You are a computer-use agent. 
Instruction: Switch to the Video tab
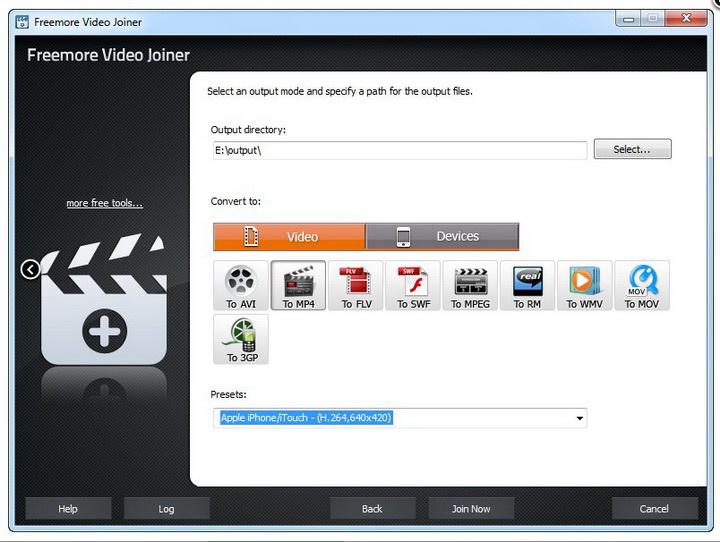[x=289, y=237]
